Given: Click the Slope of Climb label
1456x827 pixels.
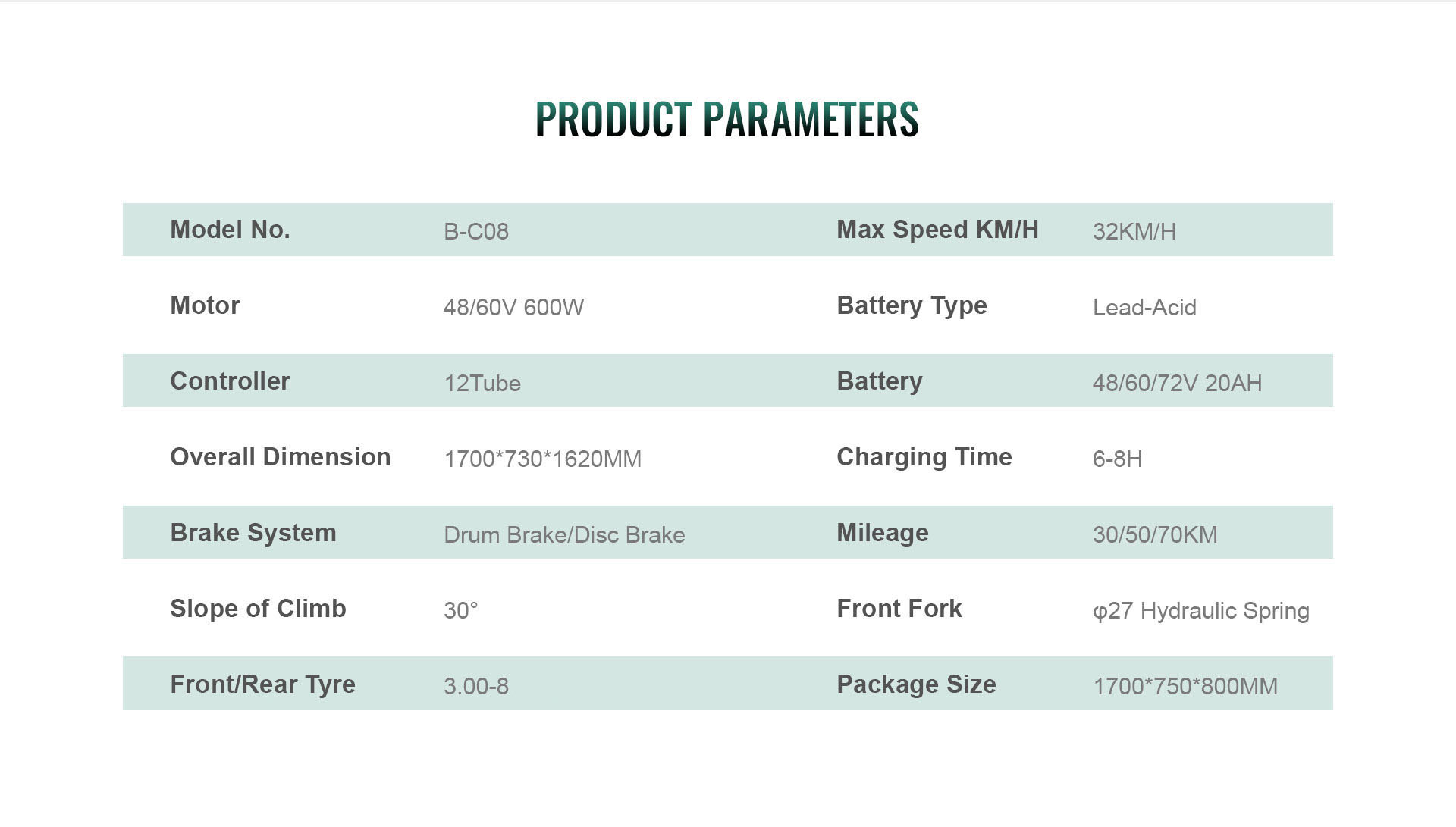Looking at the screenshot, I should [x=258, y=609].
